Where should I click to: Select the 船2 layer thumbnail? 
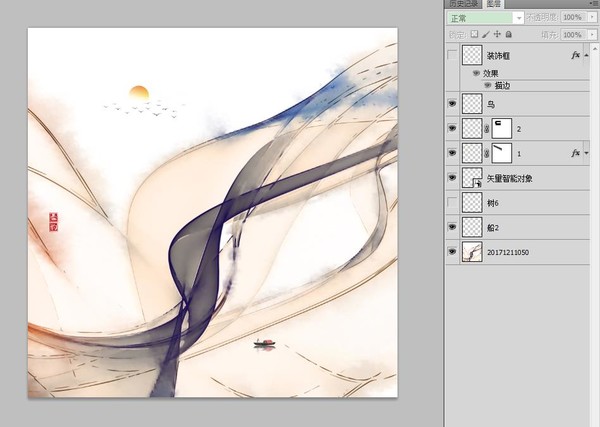pyautogui.click(x=472, y=227)
